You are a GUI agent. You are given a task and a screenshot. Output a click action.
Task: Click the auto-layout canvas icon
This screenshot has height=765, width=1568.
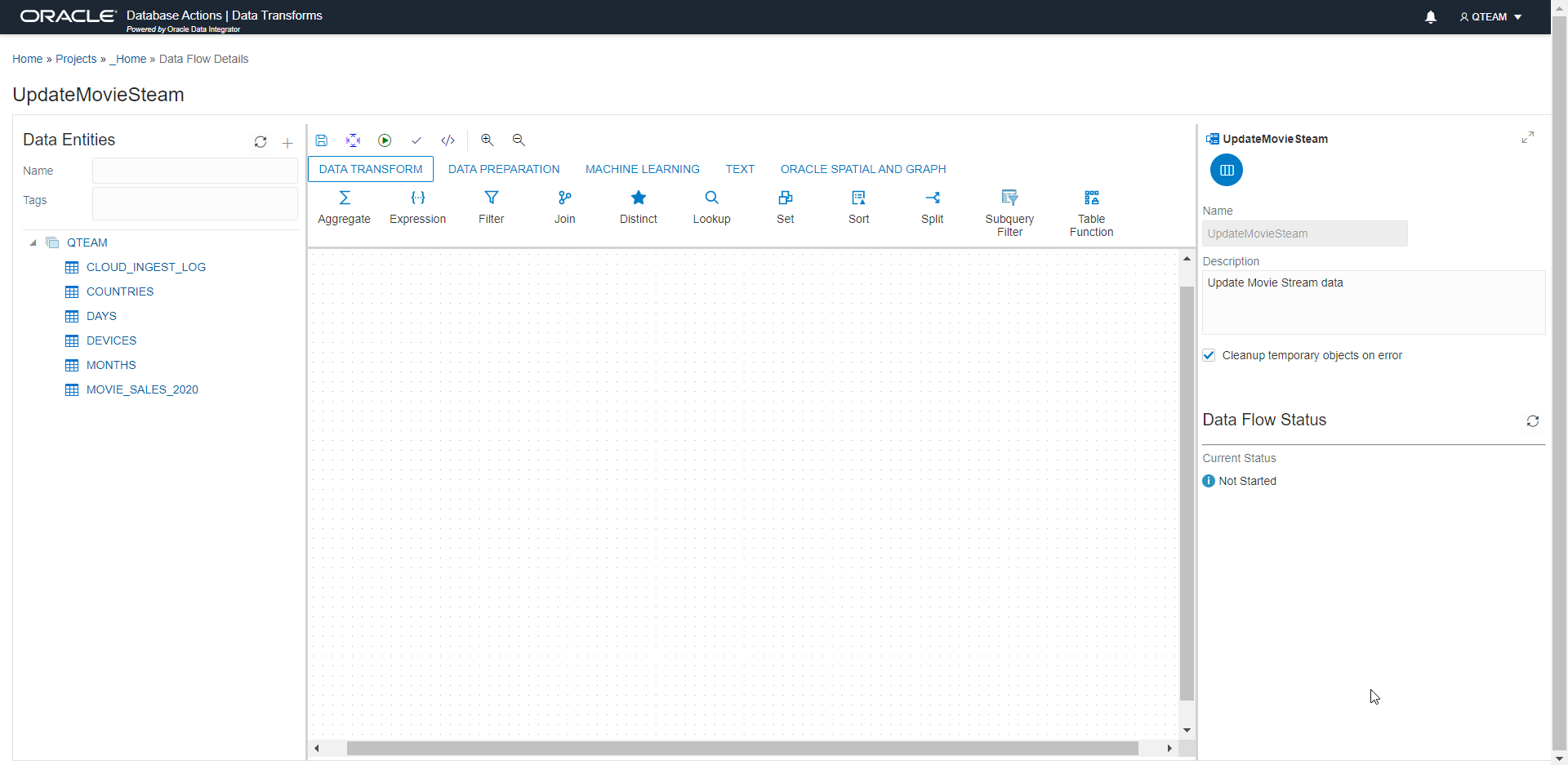[353, 140]
